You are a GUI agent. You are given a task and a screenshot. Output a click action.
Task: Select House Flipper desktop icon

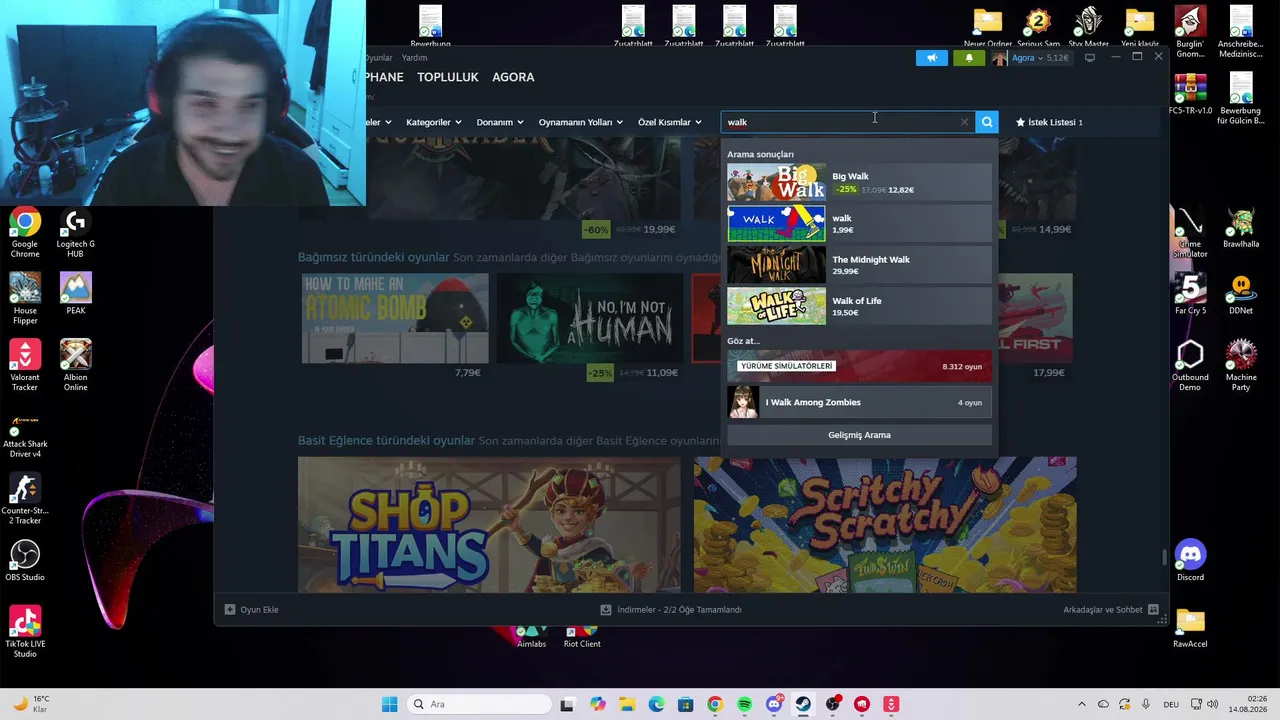pyautogui.click(x=25, y=299)
